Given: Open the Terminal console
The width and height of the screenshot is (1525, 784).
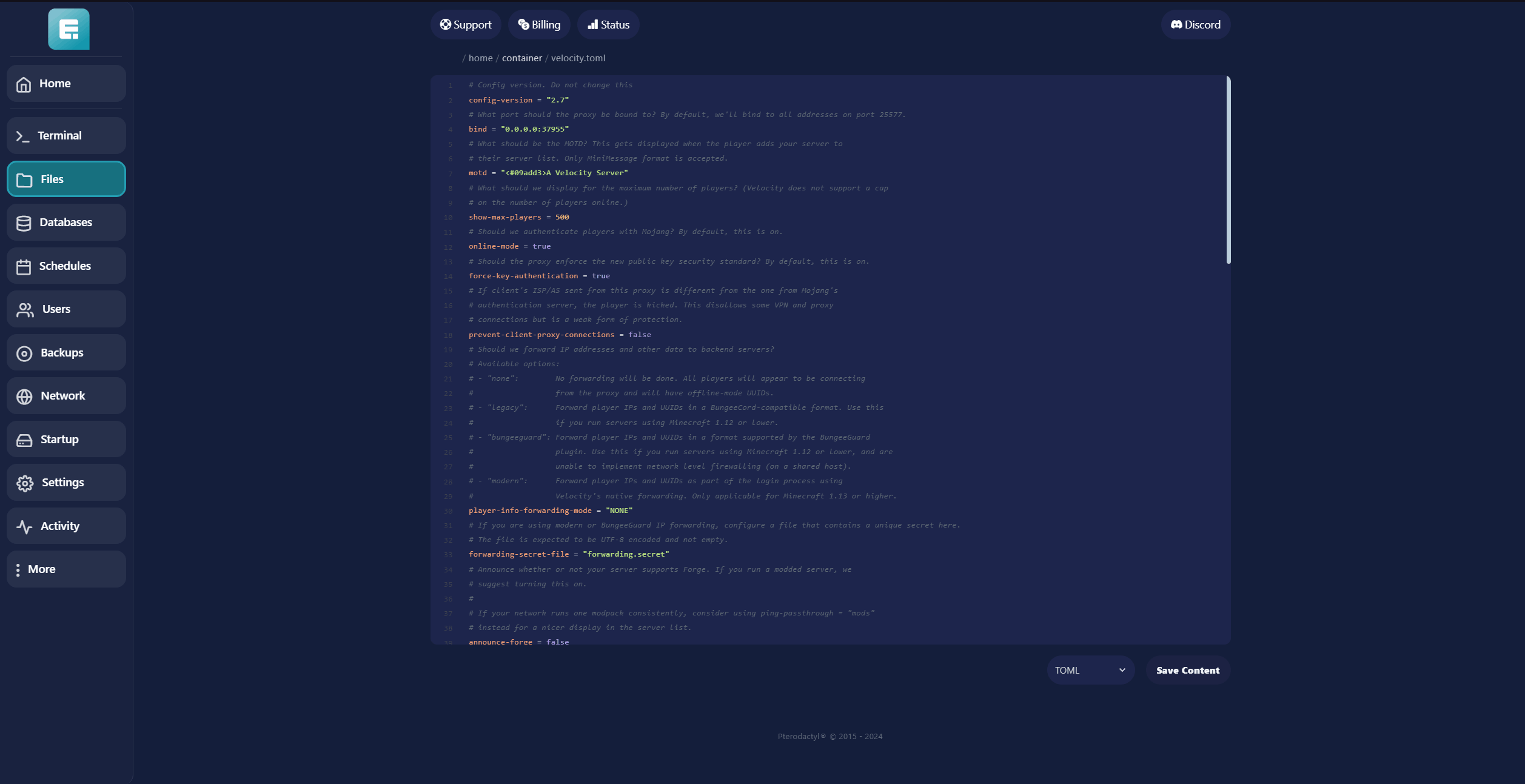Looking at the screenshot, I should click(x=66, y=136).
